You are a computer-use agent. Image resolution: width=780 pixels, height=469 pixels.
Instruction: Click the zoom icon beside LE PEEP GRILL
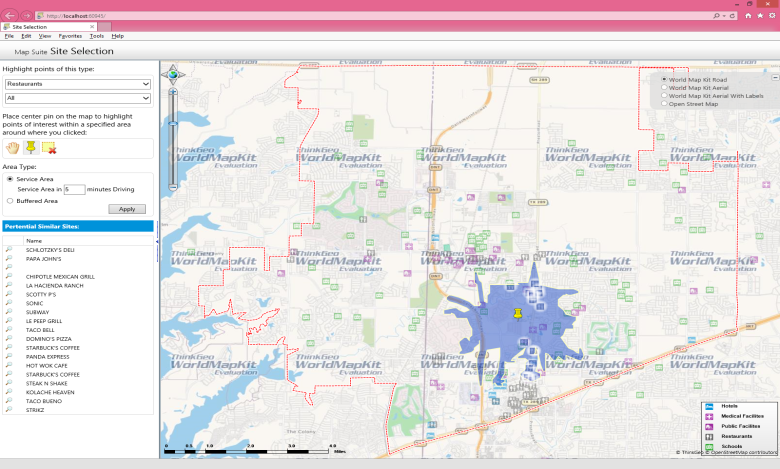coord(9,321)
